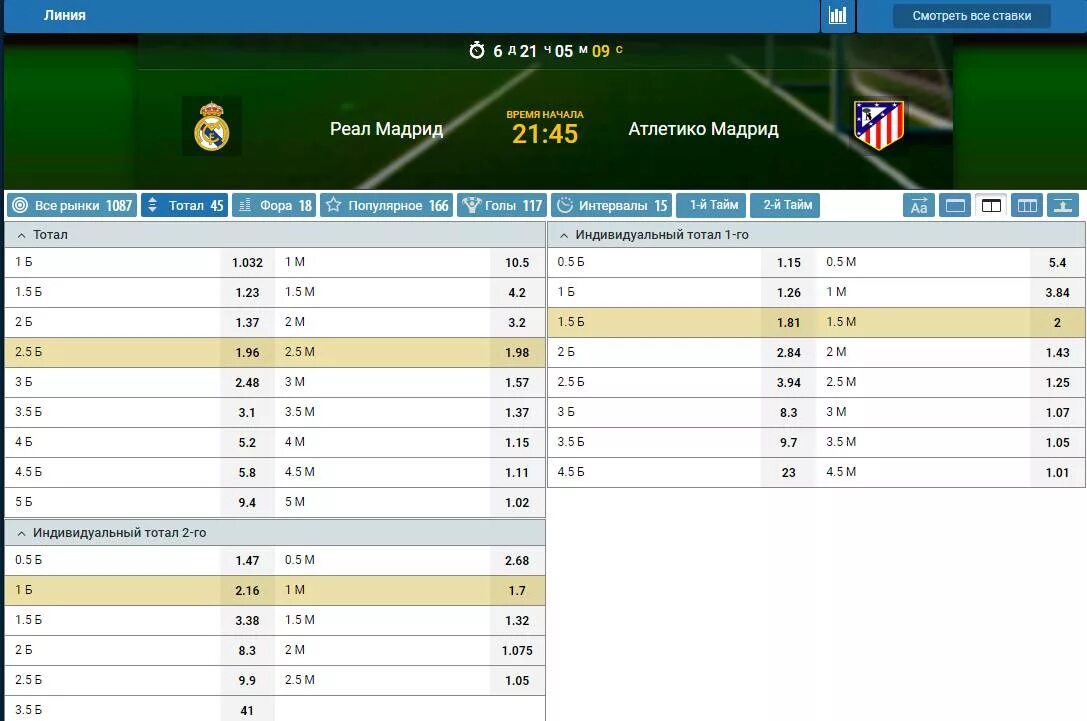Click the Real Madrid club crest
Viewport: 1087px width, 721px height.
211,126
